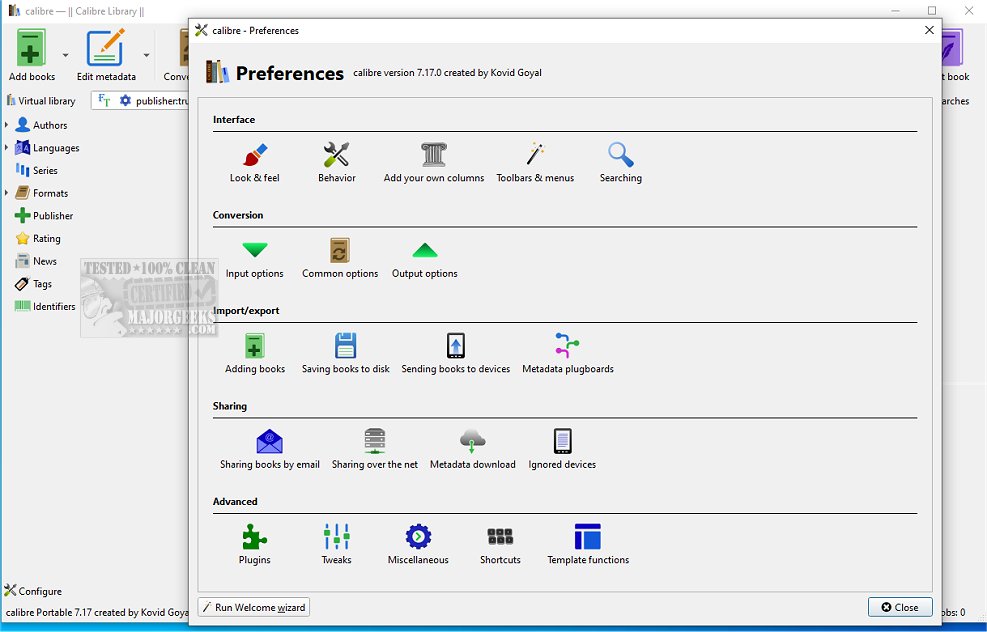Open Metadata download settings
This screenshot has height=632, width=987.
pos(472,449)
